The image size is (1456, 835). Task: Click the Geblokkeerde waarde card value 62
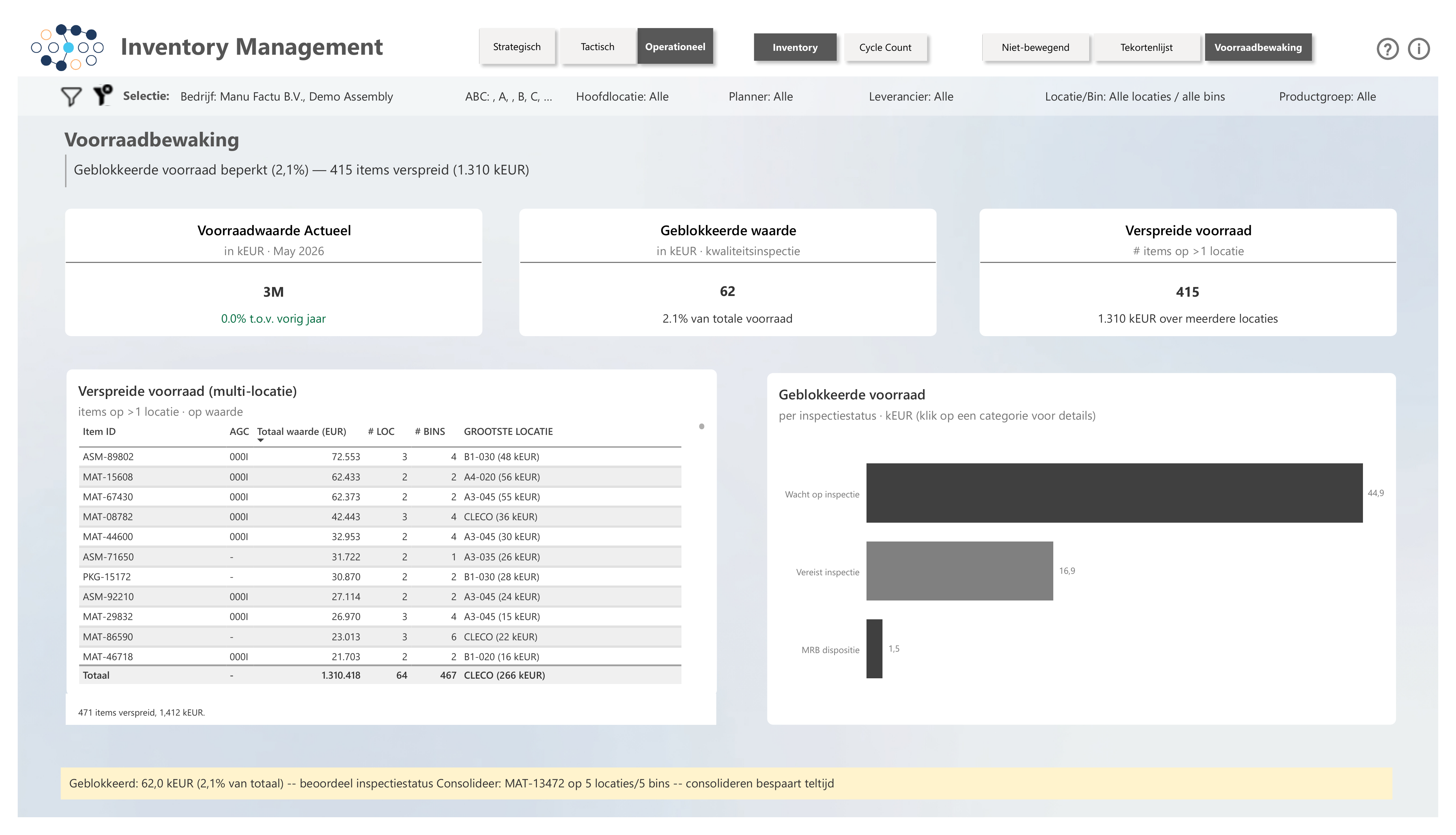tap(727, 291)
